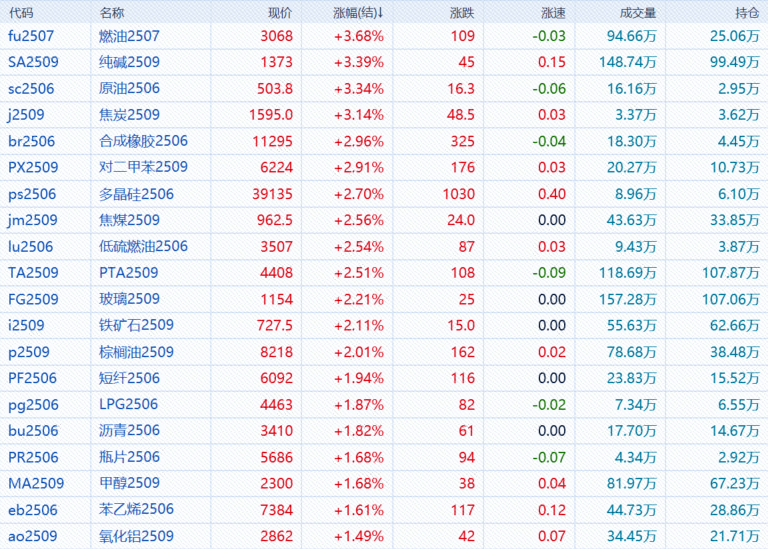
Task: Select 棕榈油2509 price value 8218
Action: [x=276, y=352]
